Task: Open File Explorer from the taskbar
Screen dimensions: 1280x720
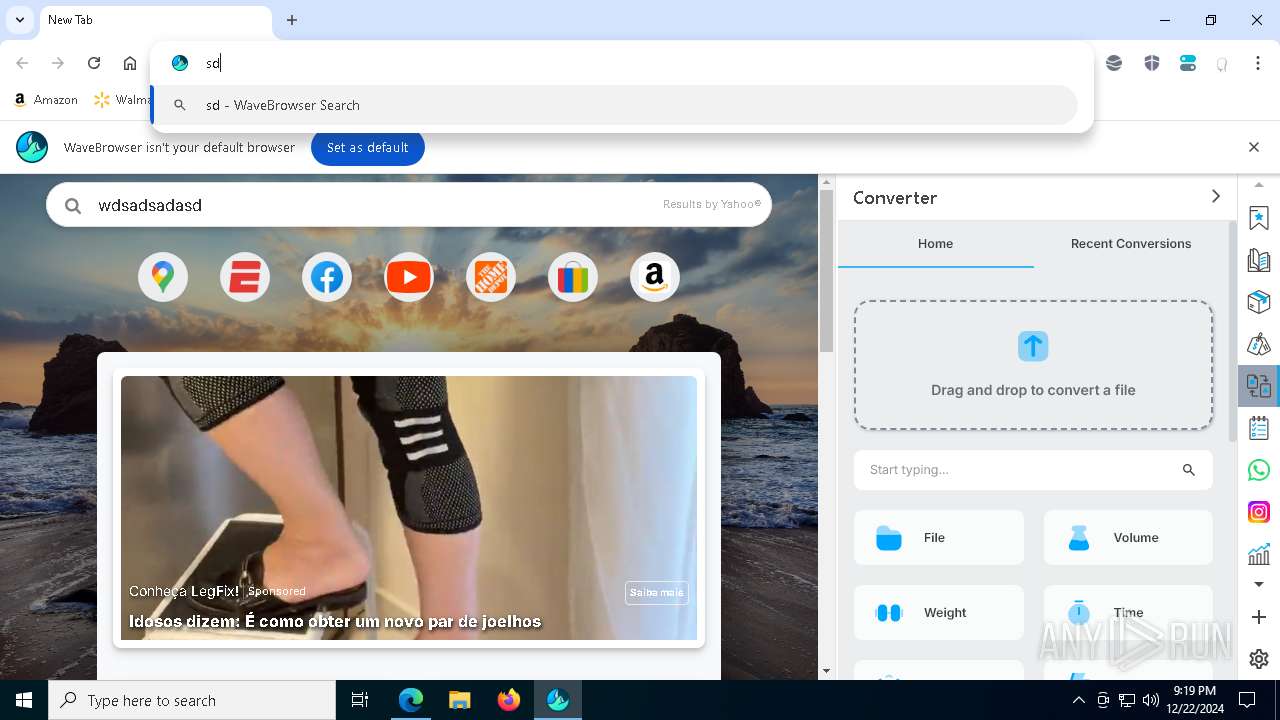Action: (460, 700)
